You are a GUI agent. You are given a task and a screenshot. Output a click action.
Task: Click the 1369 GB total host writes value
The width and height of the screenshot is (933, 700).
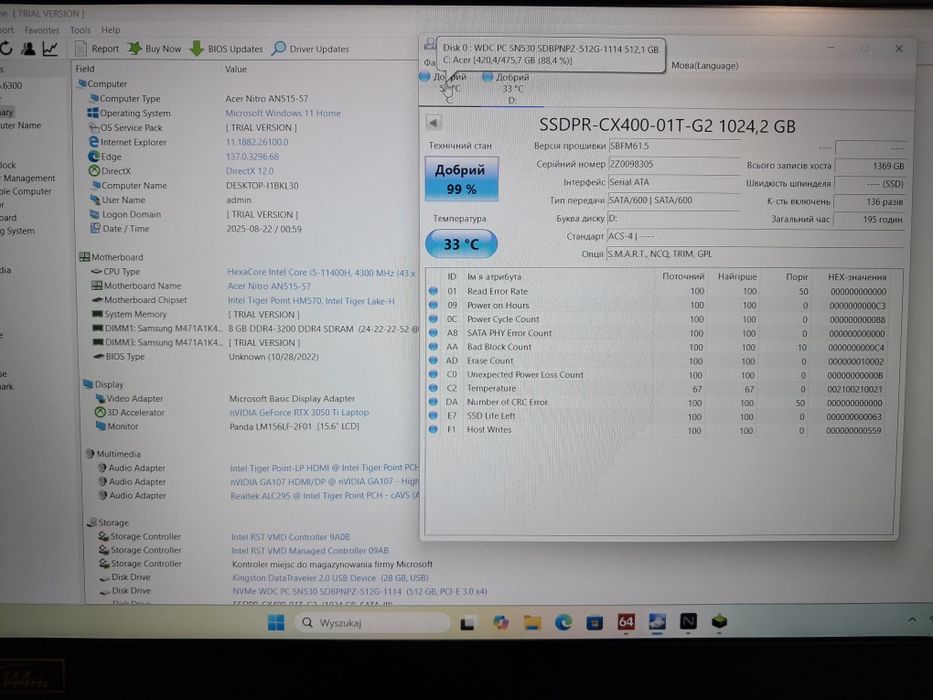[871, 166]
